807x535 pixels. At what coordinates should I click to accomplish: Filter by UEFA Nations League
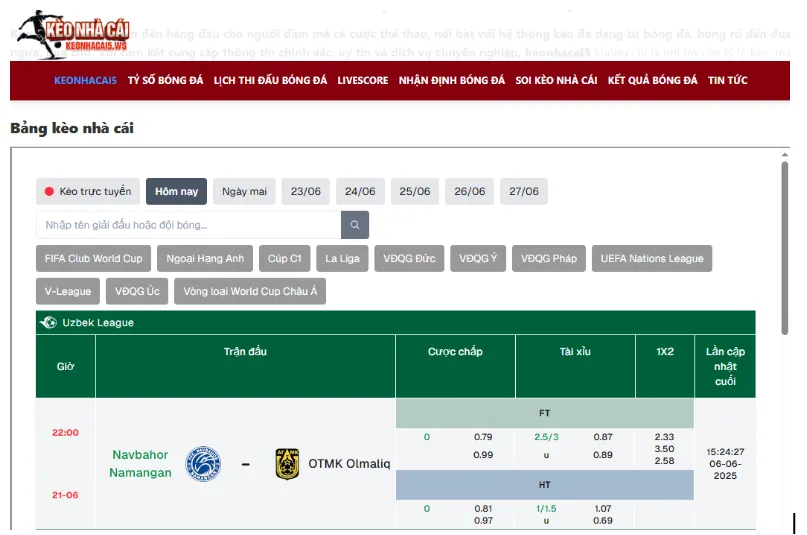(652, 258)
